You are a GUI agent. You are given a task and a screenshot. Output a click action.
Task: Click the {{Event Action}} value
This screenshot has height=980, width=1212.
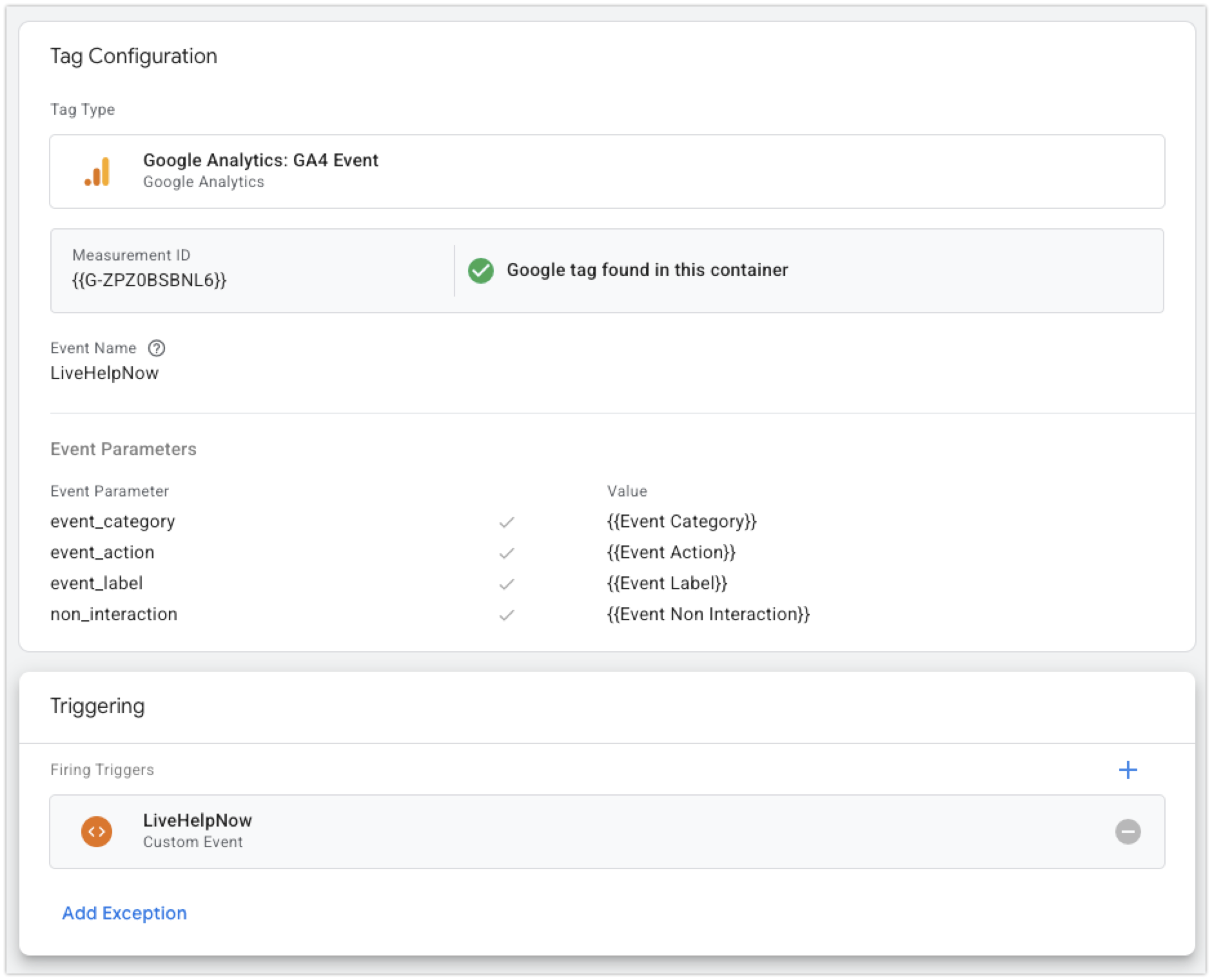671,552
